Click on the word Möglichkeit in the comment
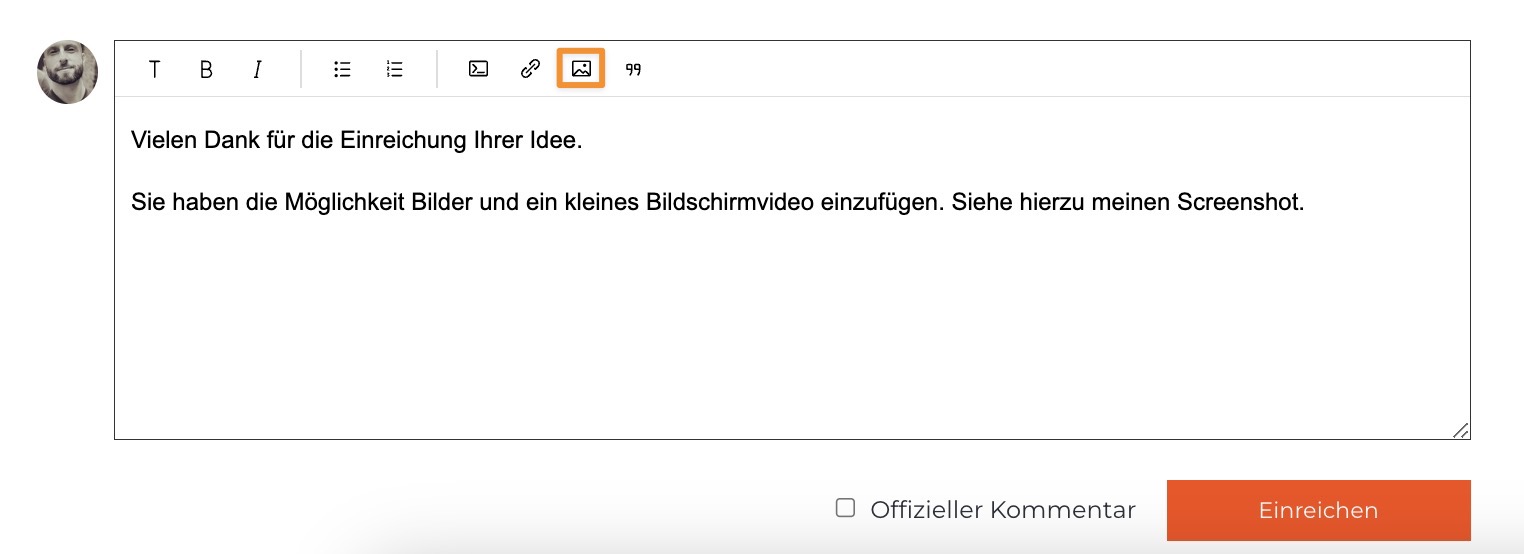The height and width of the screenshot is (554, 1524). pos(331,203)
